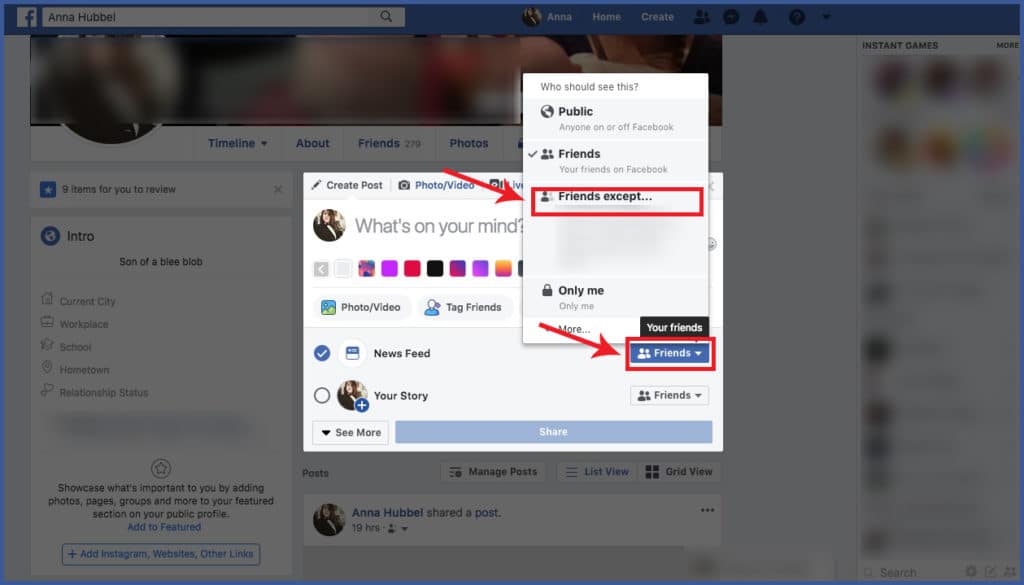Click School in Intro
This screenshot has width=1024, height=585.
(75, 347)
